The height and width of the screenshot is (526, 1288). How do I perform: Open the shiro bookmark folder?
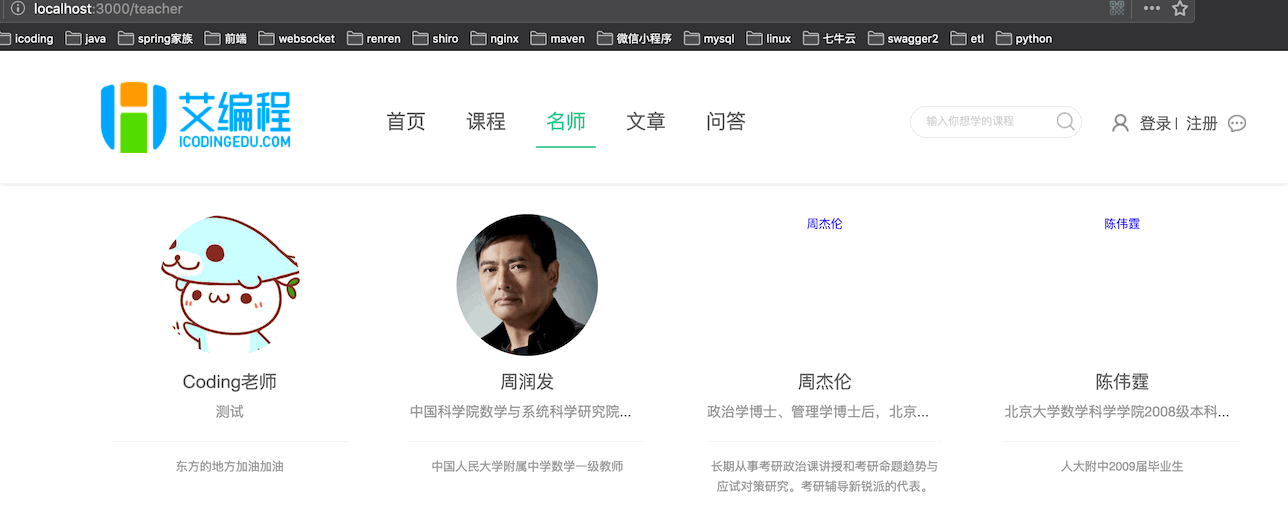(x=435, y=39)
